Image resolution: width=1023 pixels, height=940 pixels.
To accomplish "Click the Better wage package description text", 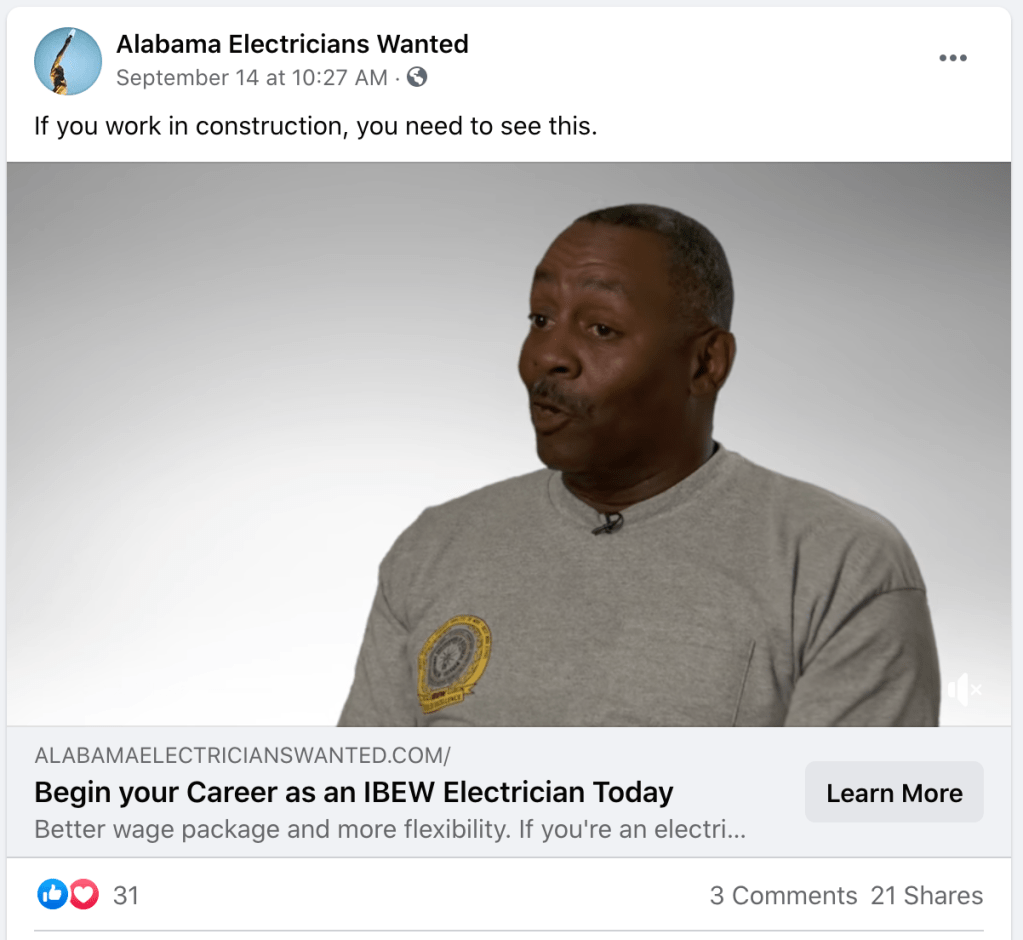I will click(389, 830).
